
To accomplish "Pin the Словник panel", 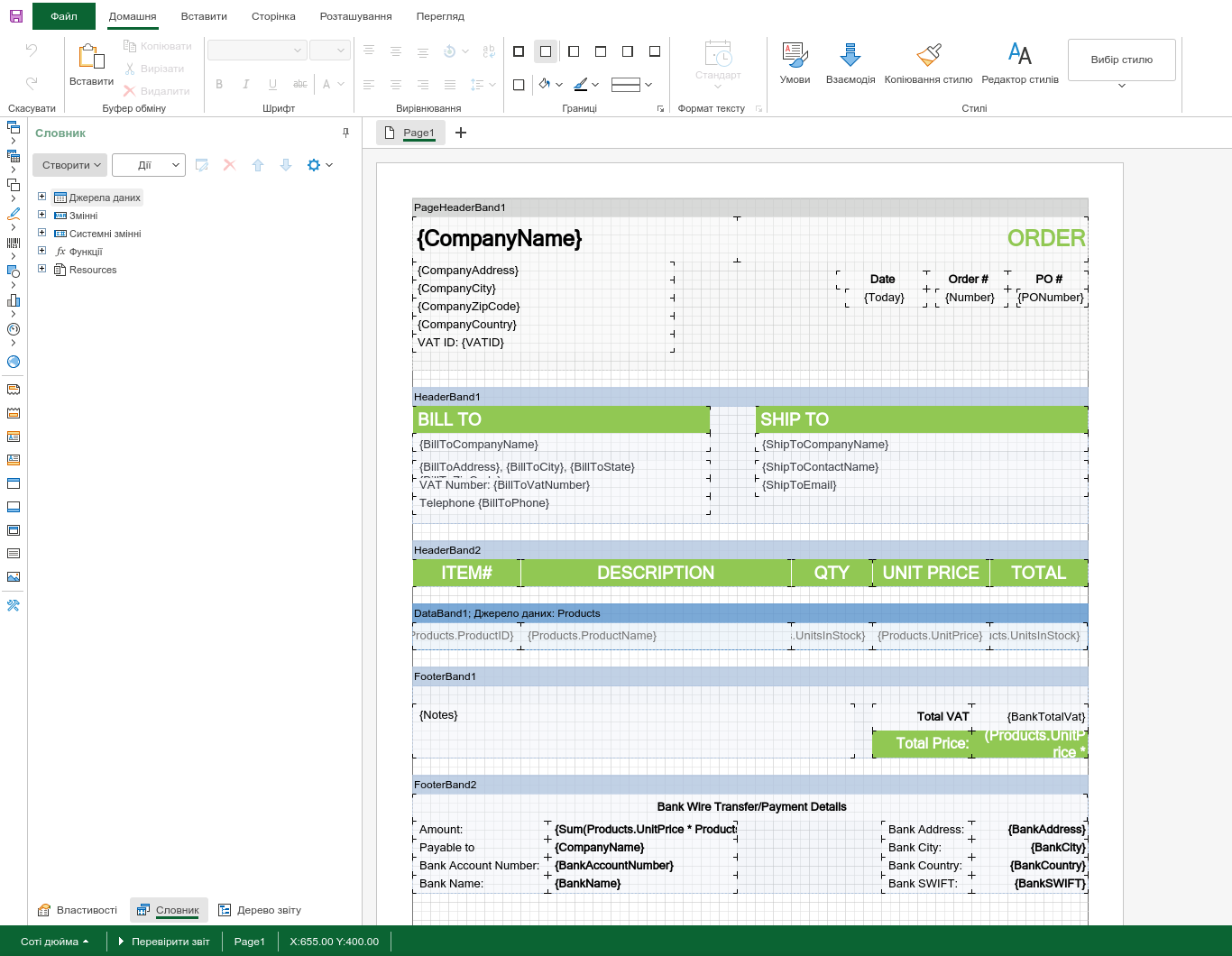I will coord(345,133).
